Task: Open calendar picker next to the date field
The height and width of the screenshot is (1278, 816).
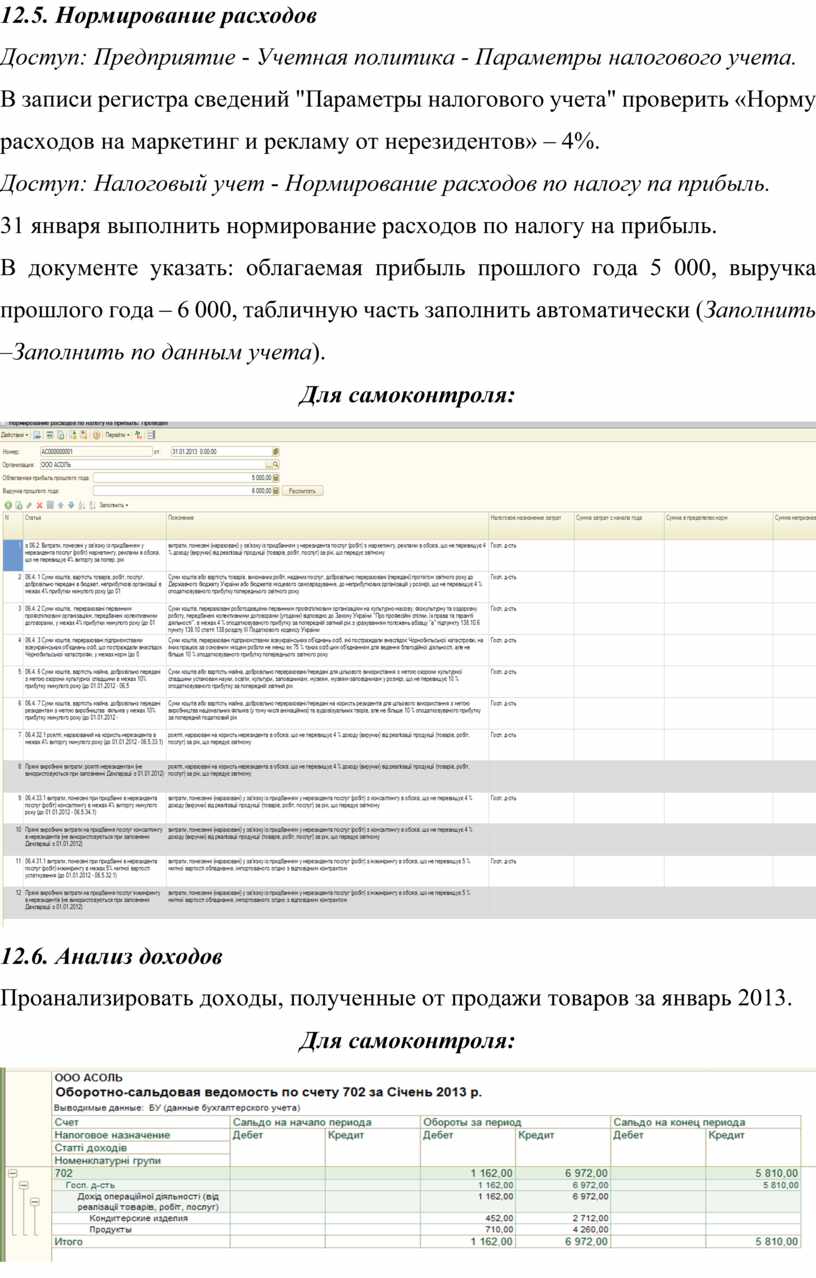Action: [276, 451]
